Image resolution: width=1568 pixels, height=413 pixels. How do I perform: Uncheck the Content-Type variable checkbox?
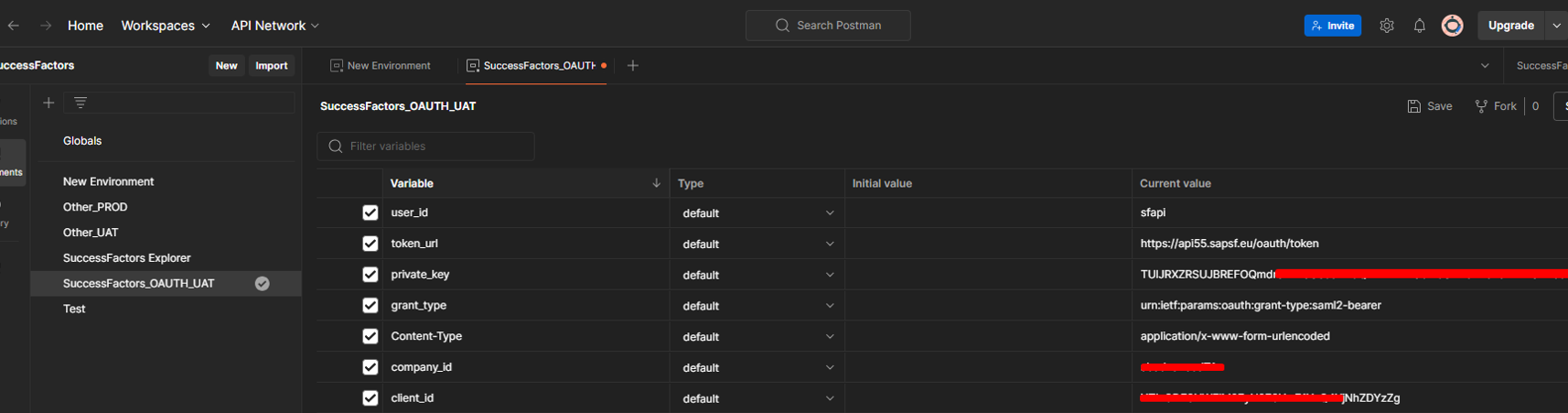click(370, 336)
